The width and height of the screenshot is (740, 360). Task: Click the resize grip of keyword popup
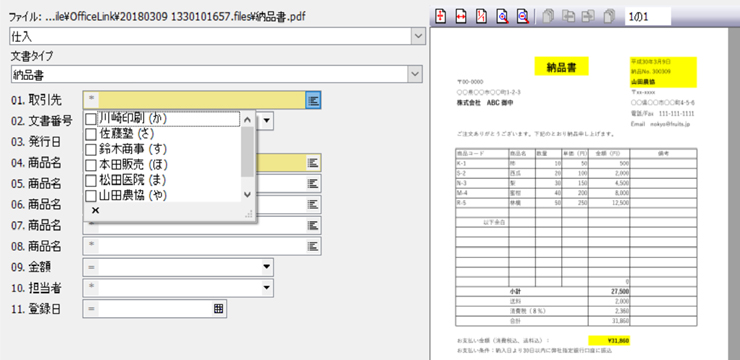[250, 214]
